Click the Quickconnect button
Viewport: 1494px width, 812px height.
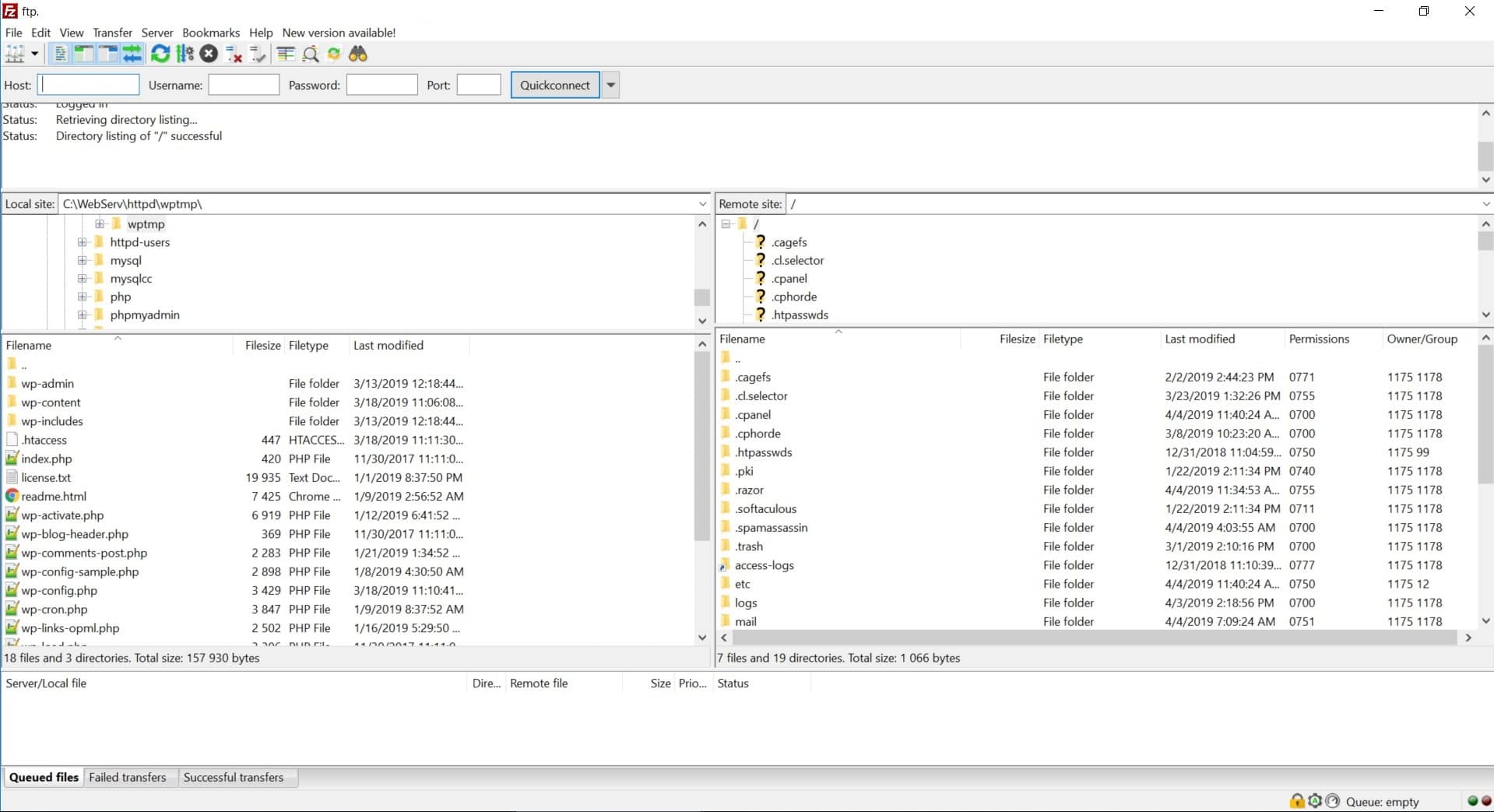coord(554,84)
